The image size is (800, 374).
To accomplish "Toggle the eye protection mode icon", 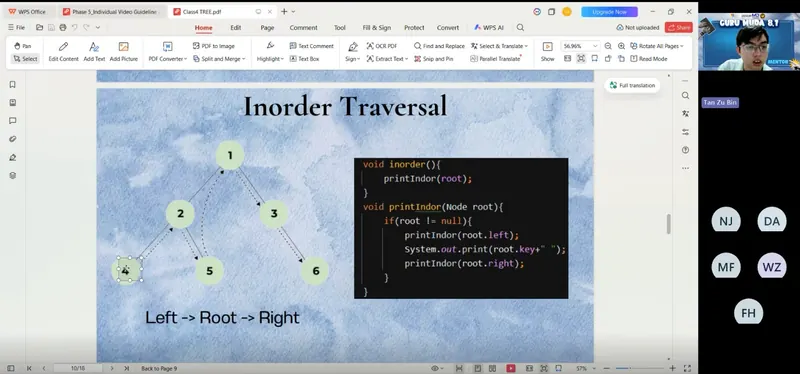I will click(x=435, y=368).
